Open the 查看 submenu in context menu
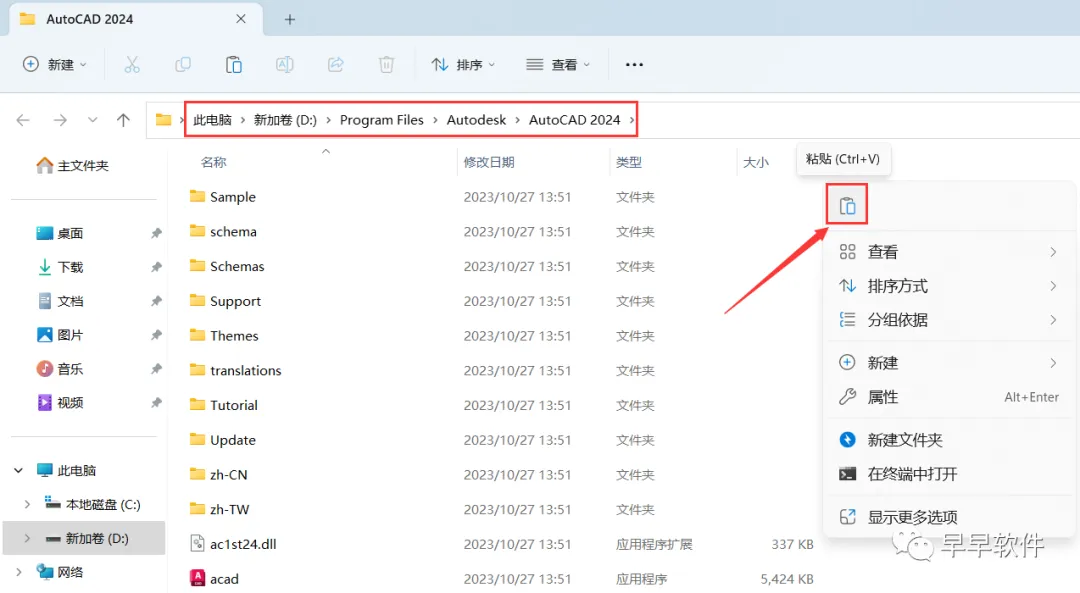This screenshot has height=593, width=1080. click(x=948, y=252)
